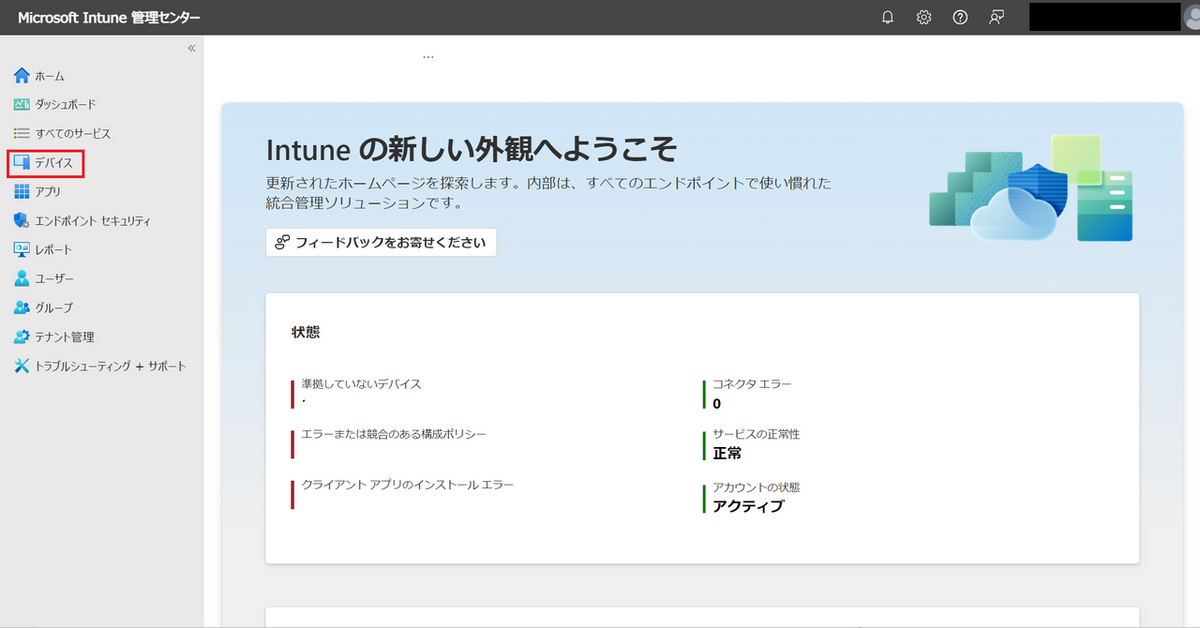
Task: Click アカウントの状態 status entry
Action: [x=757, y=487]
